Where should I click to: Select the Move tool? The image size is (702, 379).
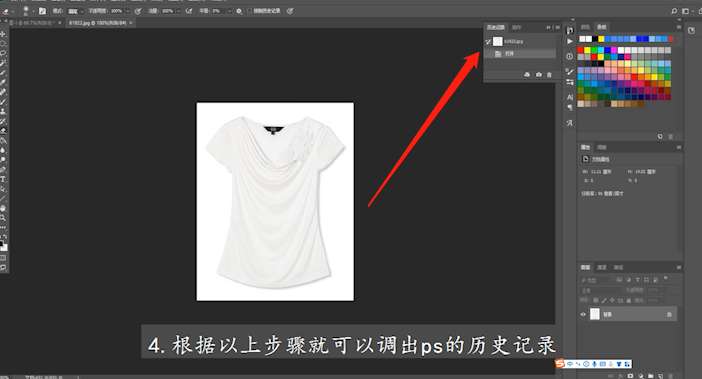click(x=3, y=34)
